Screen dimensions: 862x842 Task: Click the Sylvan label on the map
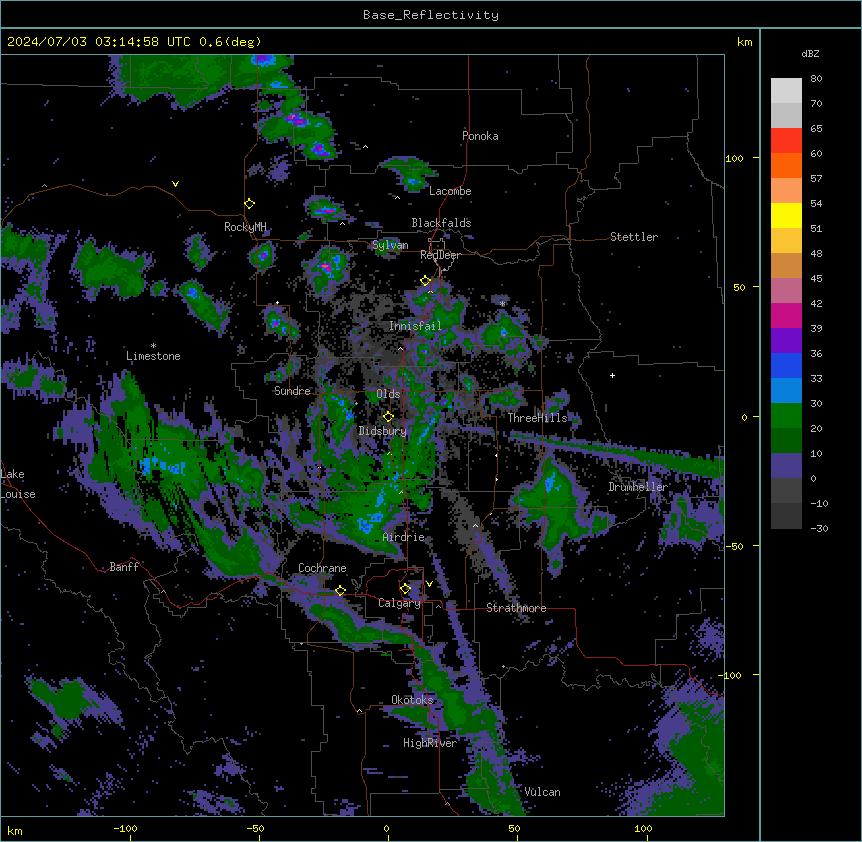(x=390, y=245)
